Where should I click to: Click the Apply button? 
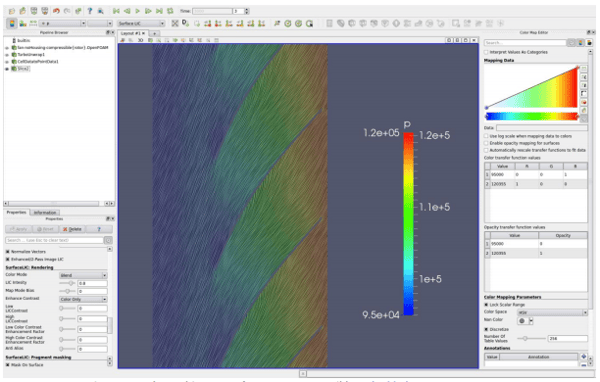pos(18,229)
